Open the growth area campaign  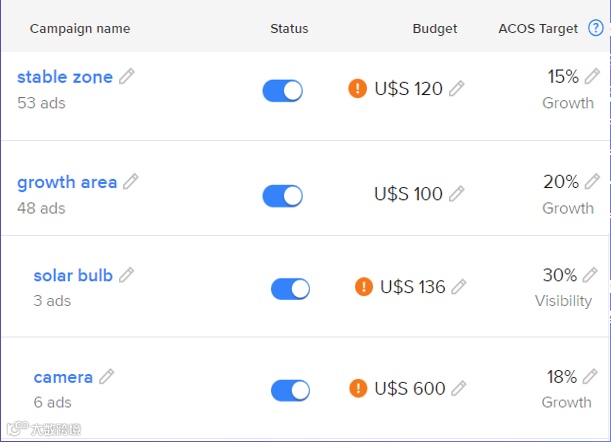(x=67, y=182)
